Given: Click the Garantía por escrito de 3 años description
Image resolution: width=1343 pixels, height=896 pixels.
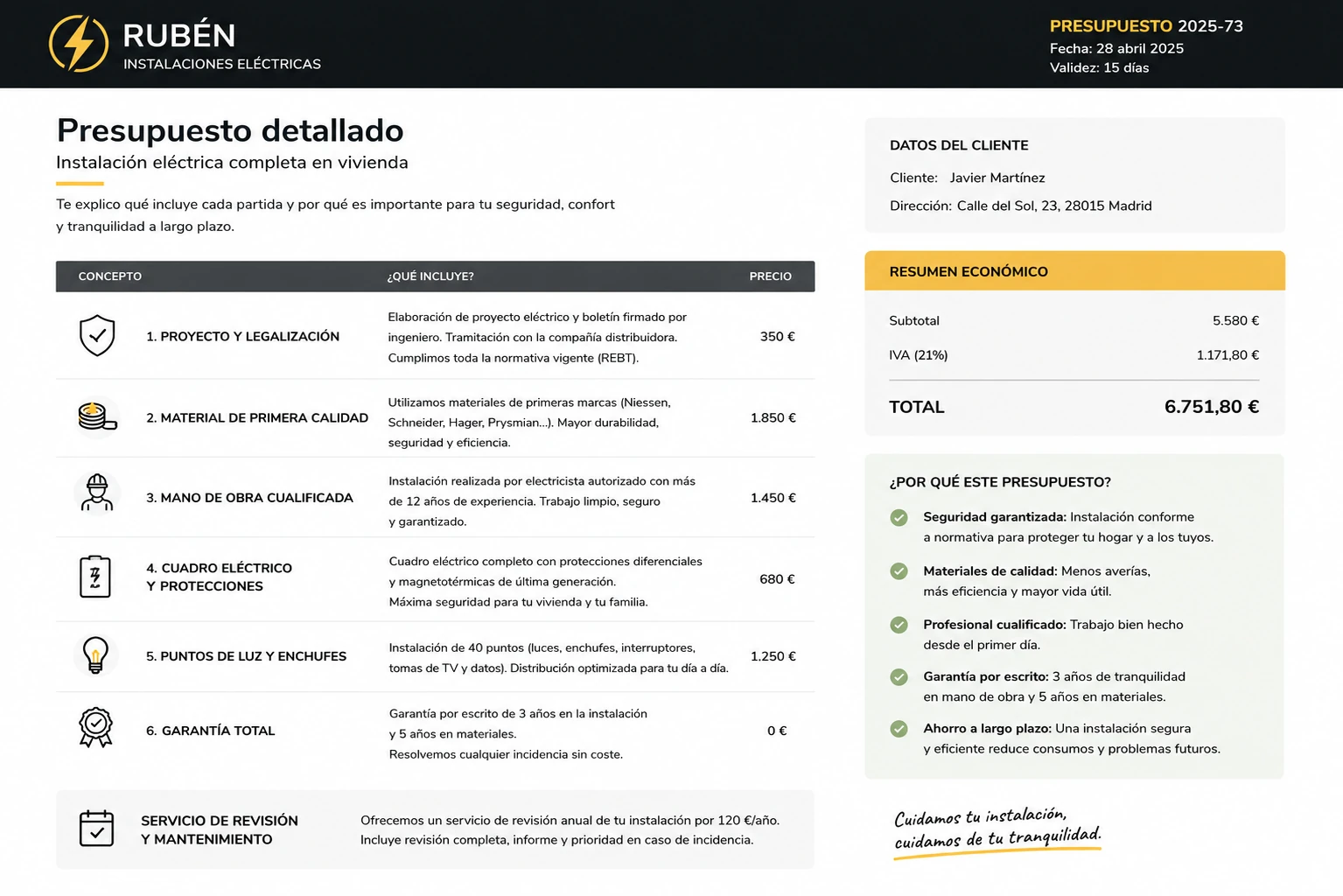Looking at the screenshot, I should tap(518, 733).
